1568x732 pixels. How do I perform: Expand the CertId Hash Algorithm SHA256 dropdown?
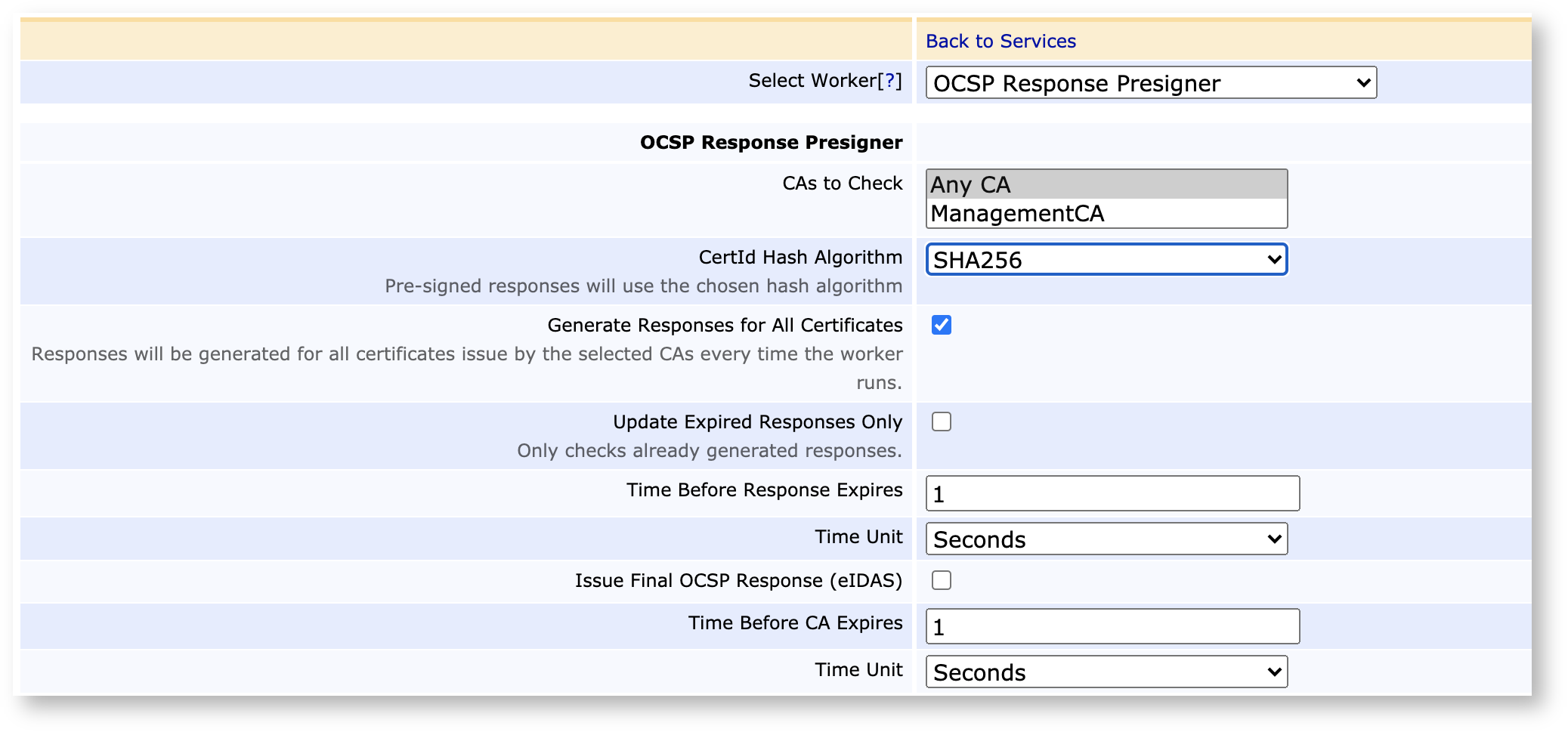(1106, 260)
